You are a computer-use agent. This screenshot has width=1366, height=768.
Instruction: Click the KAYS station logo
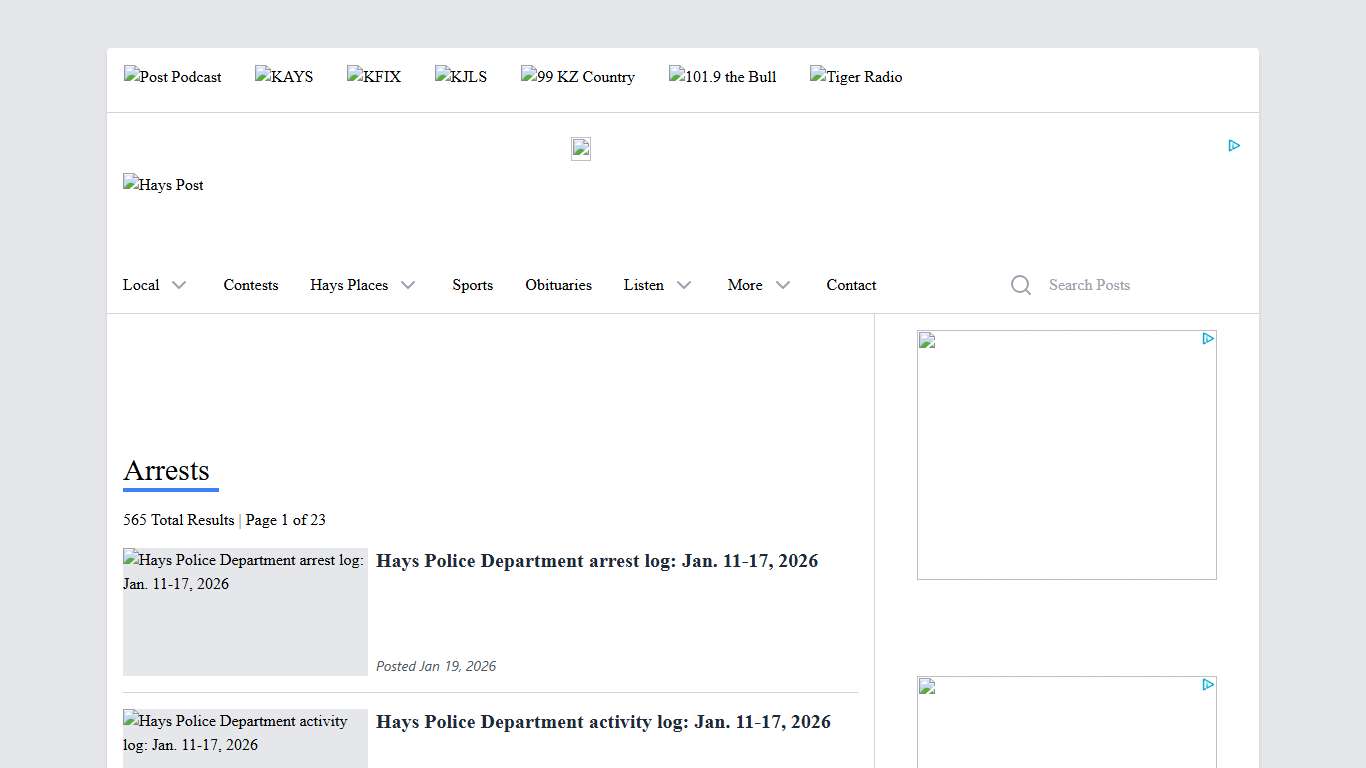(x=284, y=77)
